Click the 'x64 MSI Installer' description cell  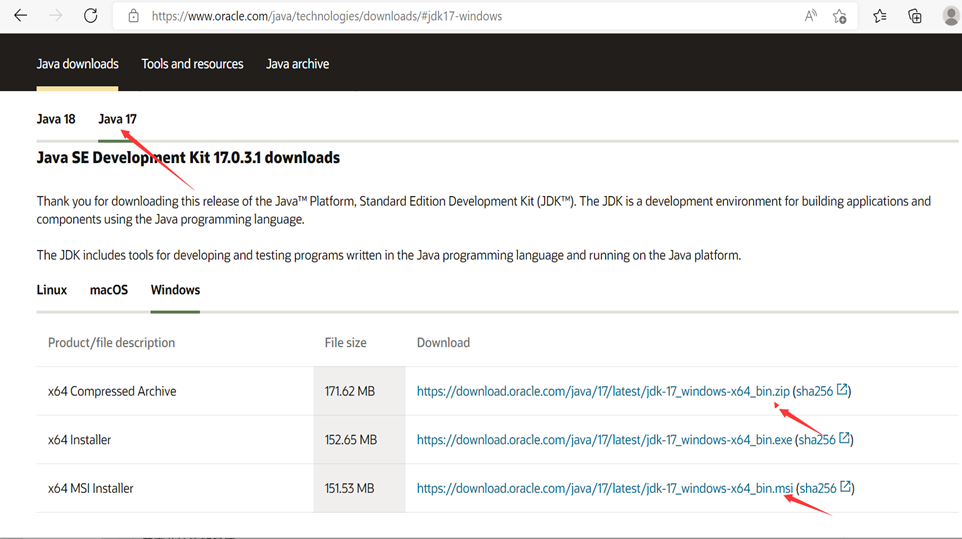[x=175, y=488]
